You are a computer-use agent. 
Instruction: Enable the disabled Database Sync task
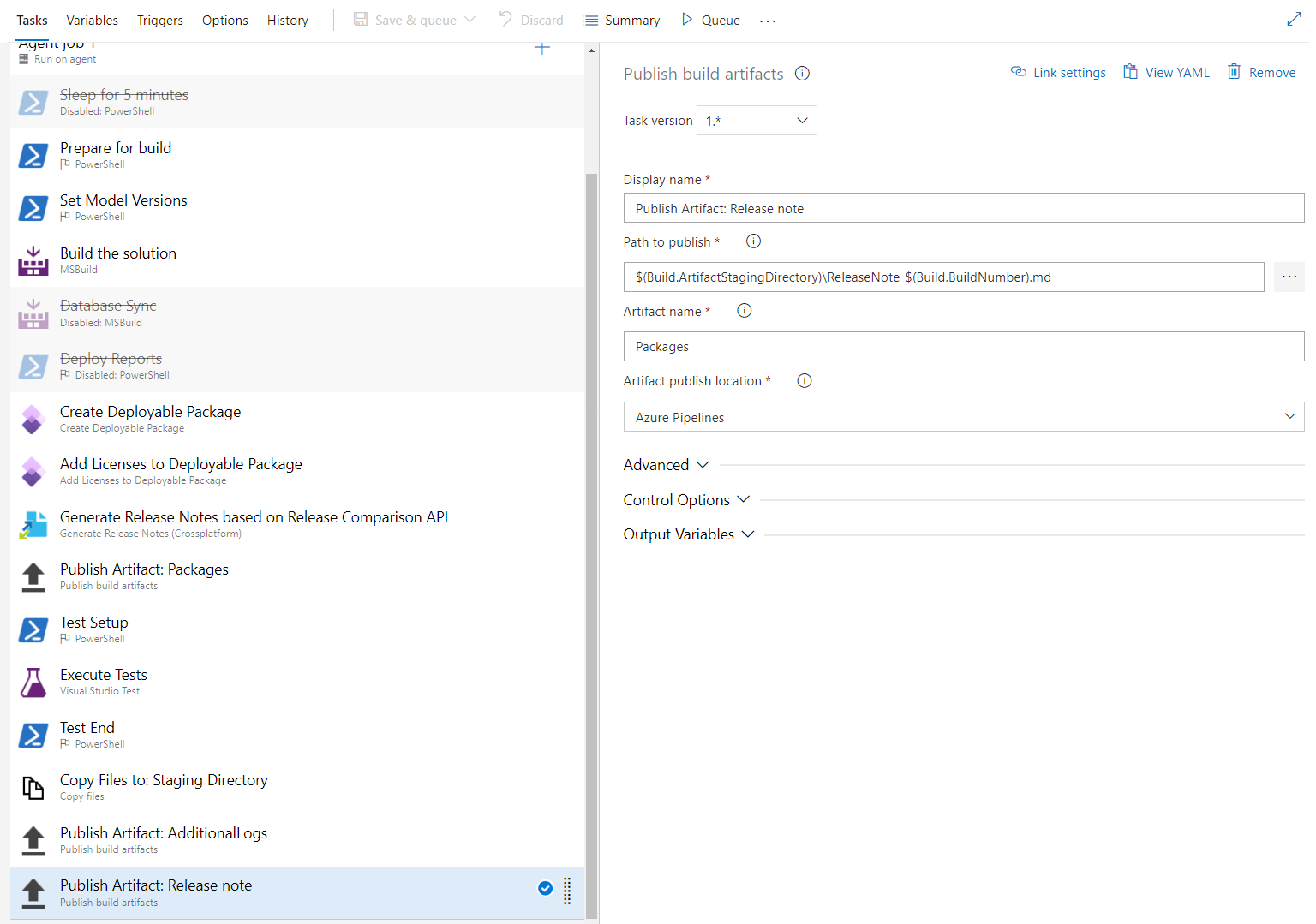(33, 313)
